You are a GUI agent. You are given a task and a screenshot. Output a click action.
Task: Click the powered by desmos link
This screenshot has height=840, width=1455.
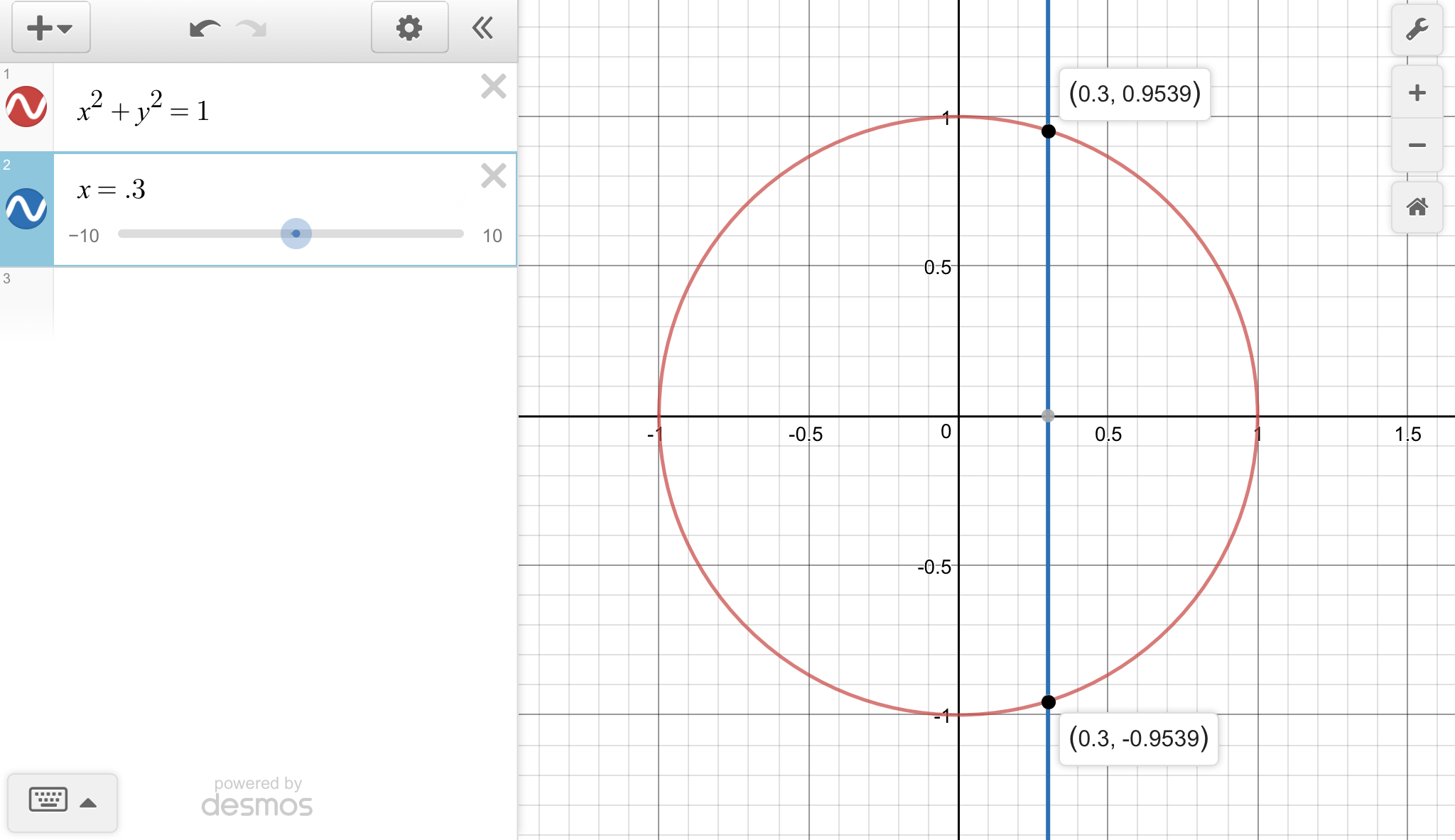[257, 797]
